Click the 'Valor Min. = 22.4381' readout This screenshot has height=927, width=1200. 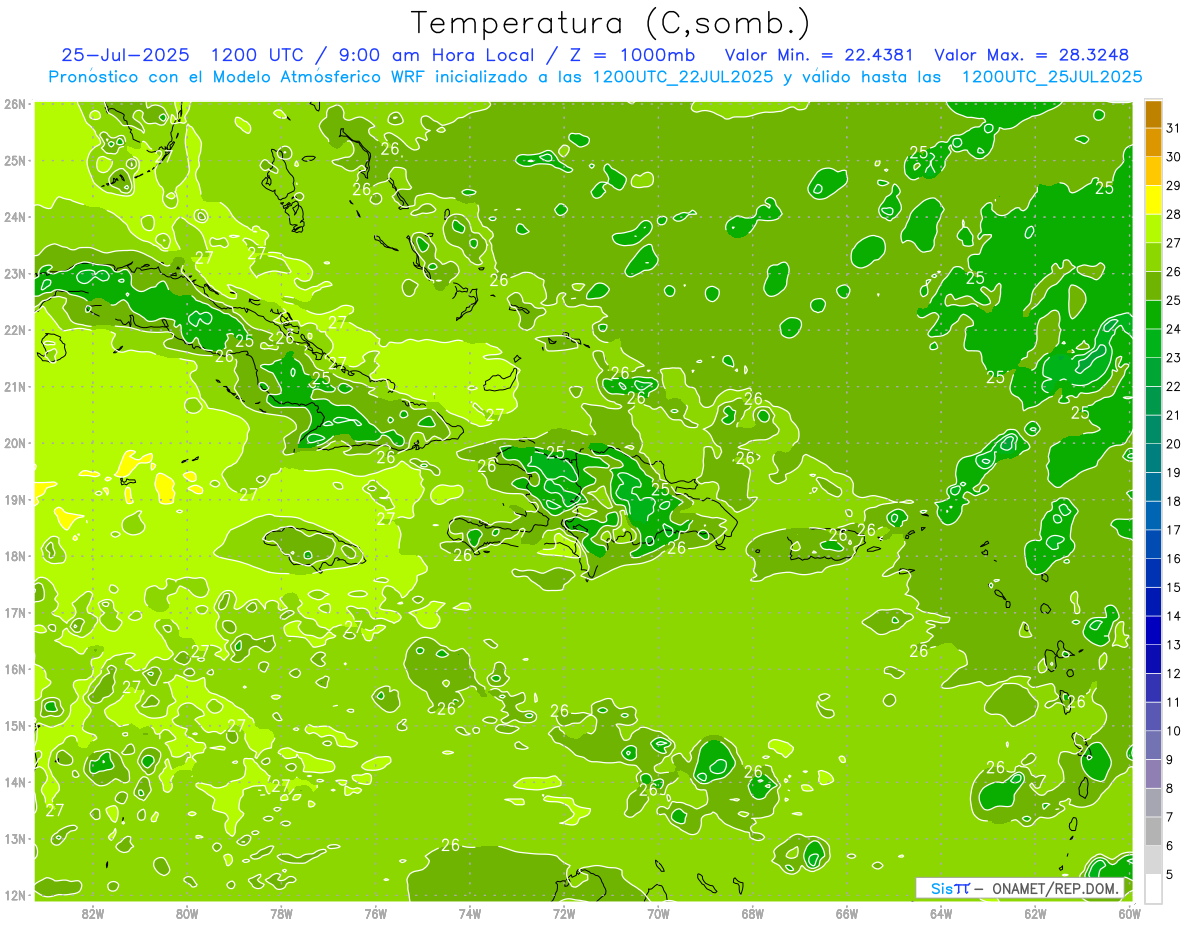(x=820, y=55)
